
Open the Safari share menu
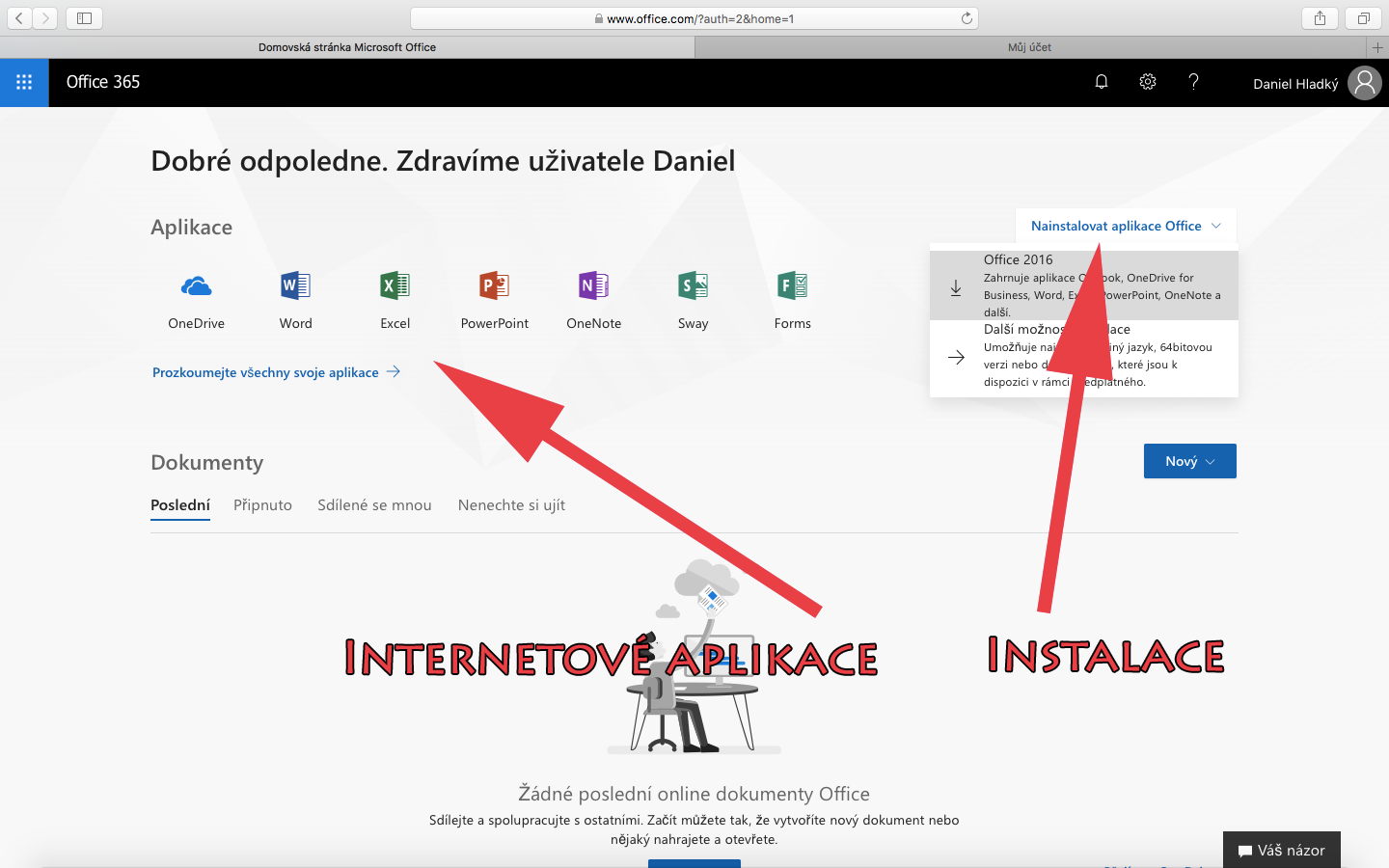(1320, 18)
